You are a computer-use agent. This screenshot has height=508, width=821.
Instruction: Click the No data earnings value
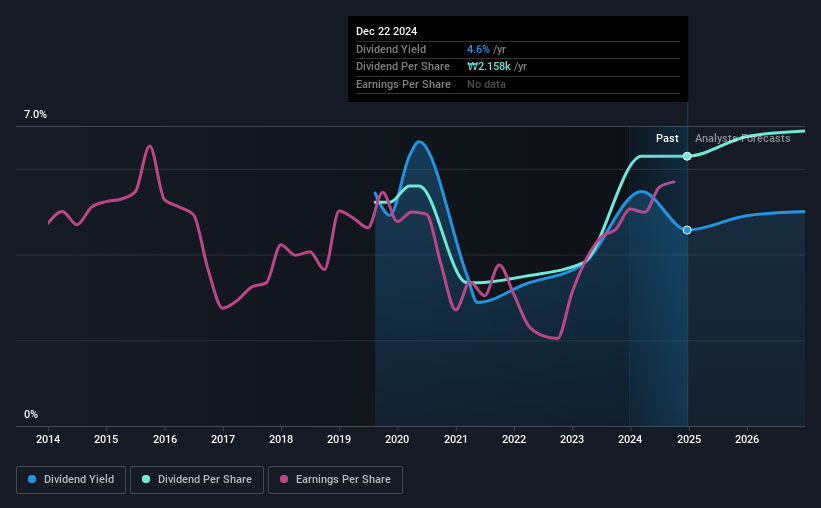[486, 84]
